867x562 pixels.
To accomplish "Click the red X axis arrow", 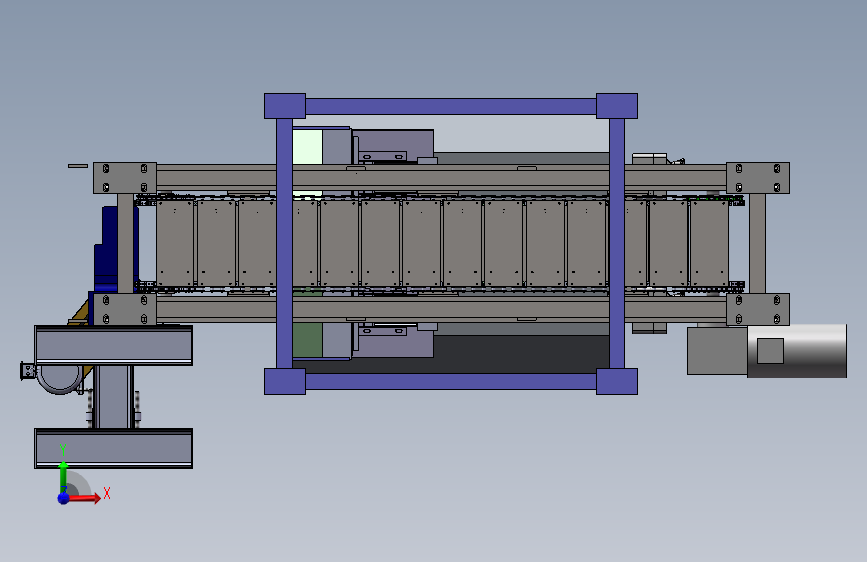I will click(84, 498).
